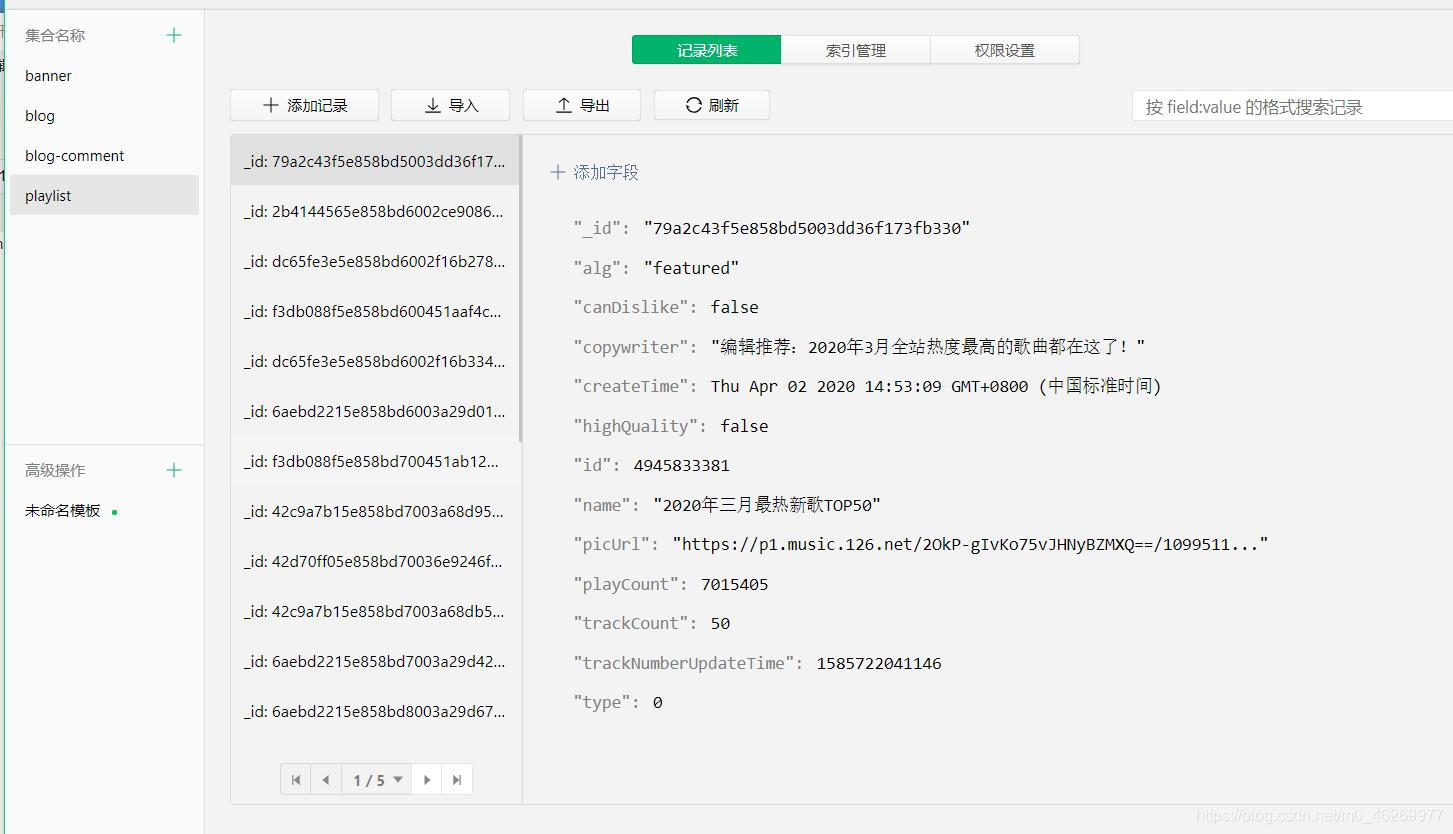Click the id value 4945833381
1453x834 pixels.
tap(682, 465)
